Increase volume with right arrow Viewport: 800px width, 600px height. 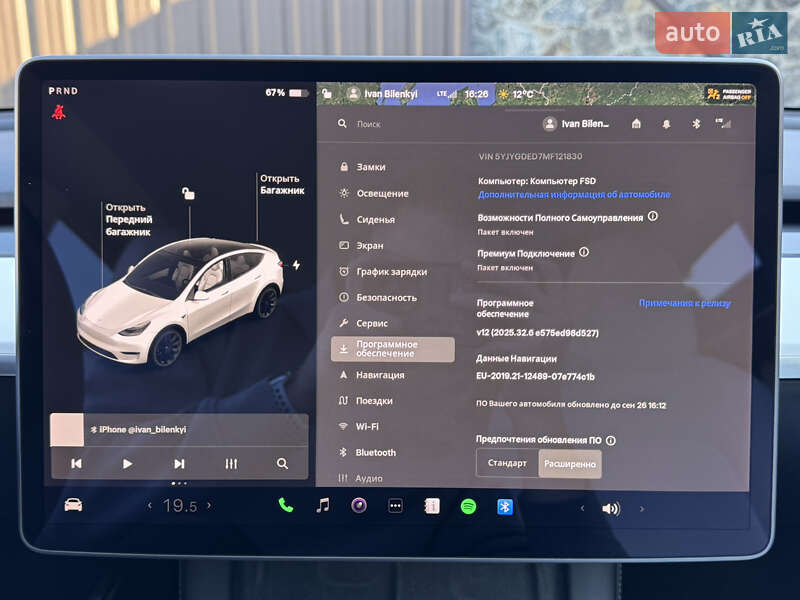pyautogui.click(x=642, y=509)
